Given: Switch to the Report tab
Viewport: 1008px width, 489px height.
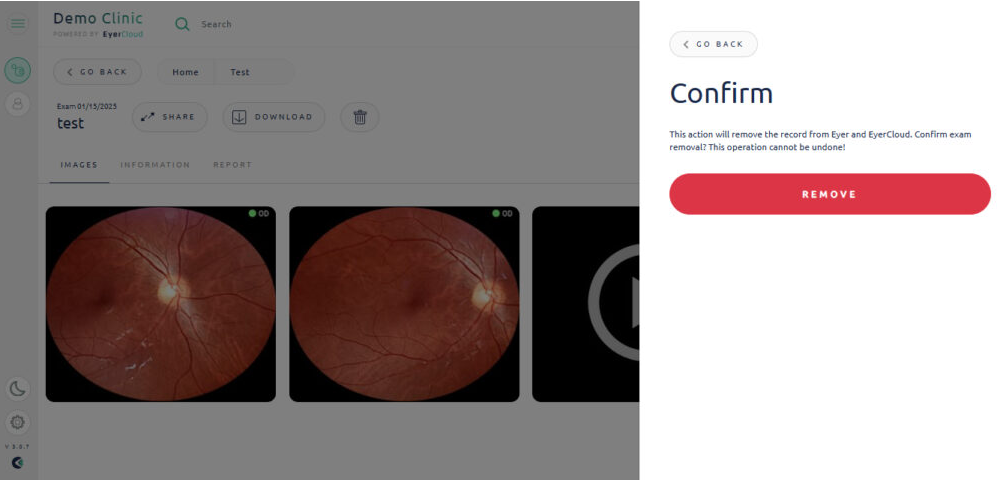Looking at the screenshot, I should tap(233, 165).
